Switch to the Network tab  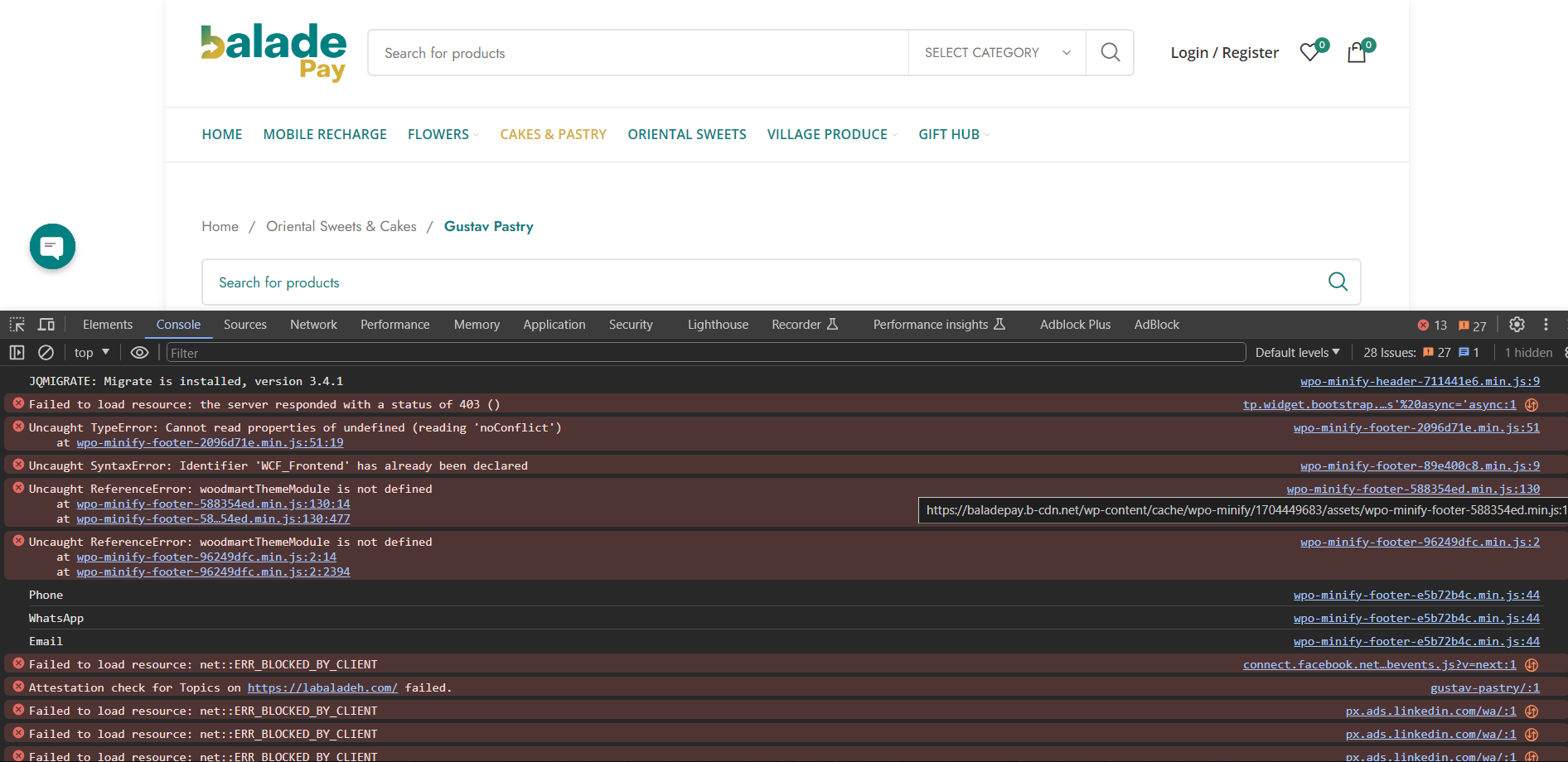tap(313, 325)
